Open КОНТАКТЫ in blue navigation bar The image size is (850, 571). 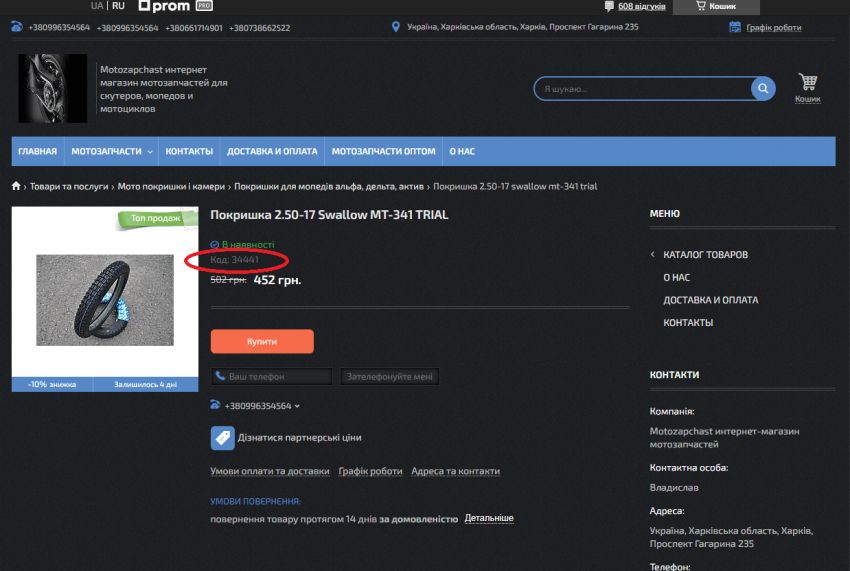point(189,151)
